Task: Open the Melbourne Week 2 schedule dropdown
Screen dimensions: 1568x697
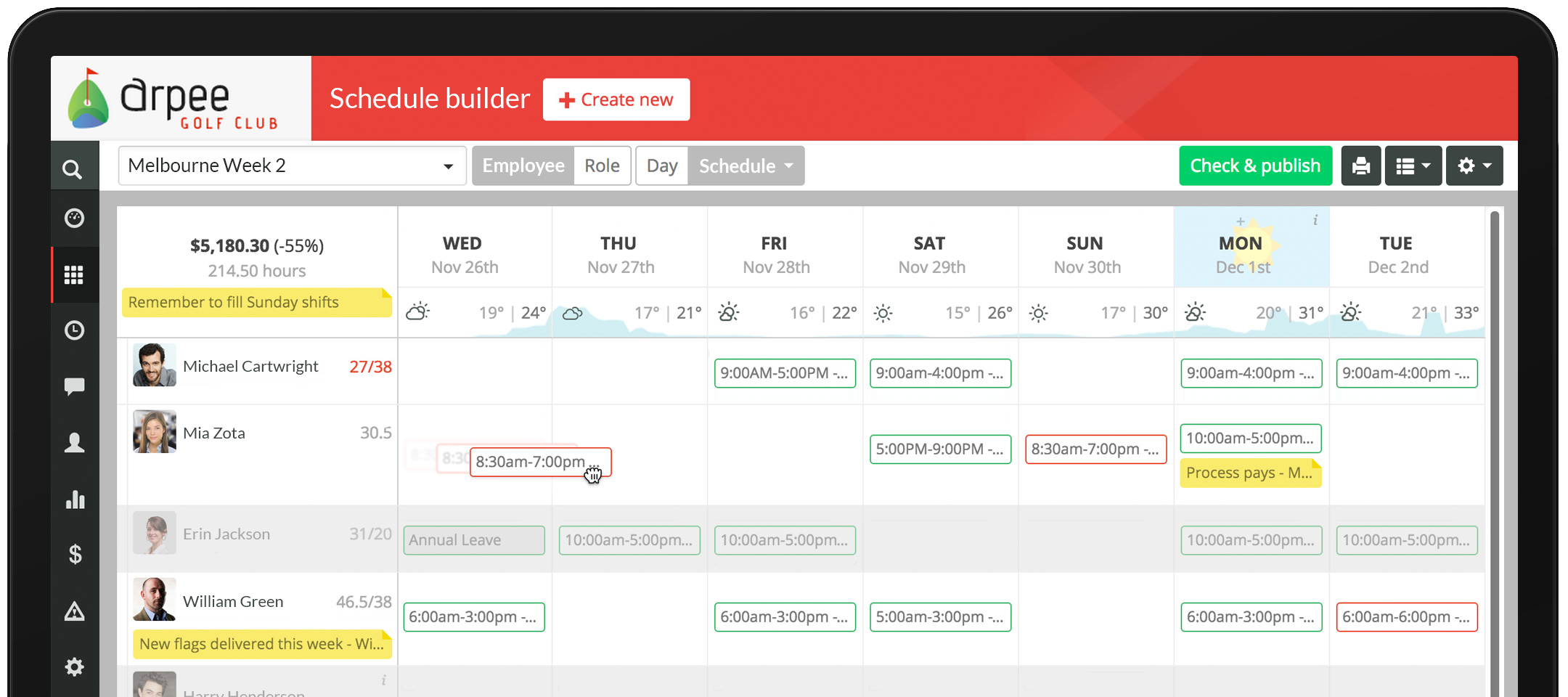Action: 292,166
